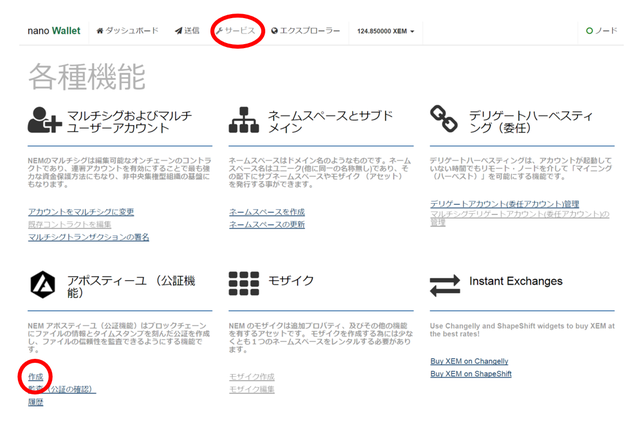The width and height of the screenshot is (630, 429).
Task: Open the ノード status menu
Action: tap(601, 31)
